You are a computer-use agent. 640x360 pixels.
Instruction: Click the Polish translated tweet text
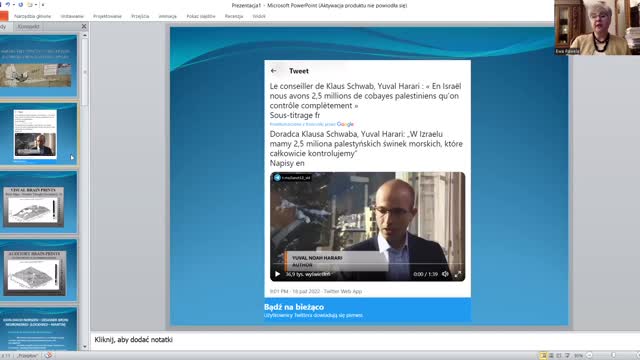point(366,148)
